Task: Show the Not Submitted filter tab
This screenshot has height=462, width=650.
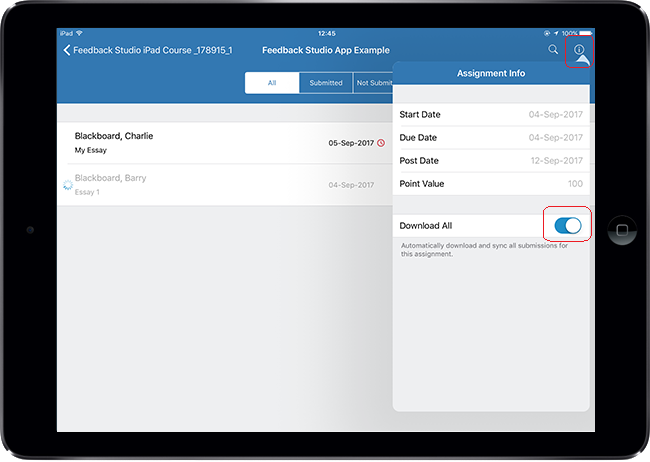Action: (374, 83)
